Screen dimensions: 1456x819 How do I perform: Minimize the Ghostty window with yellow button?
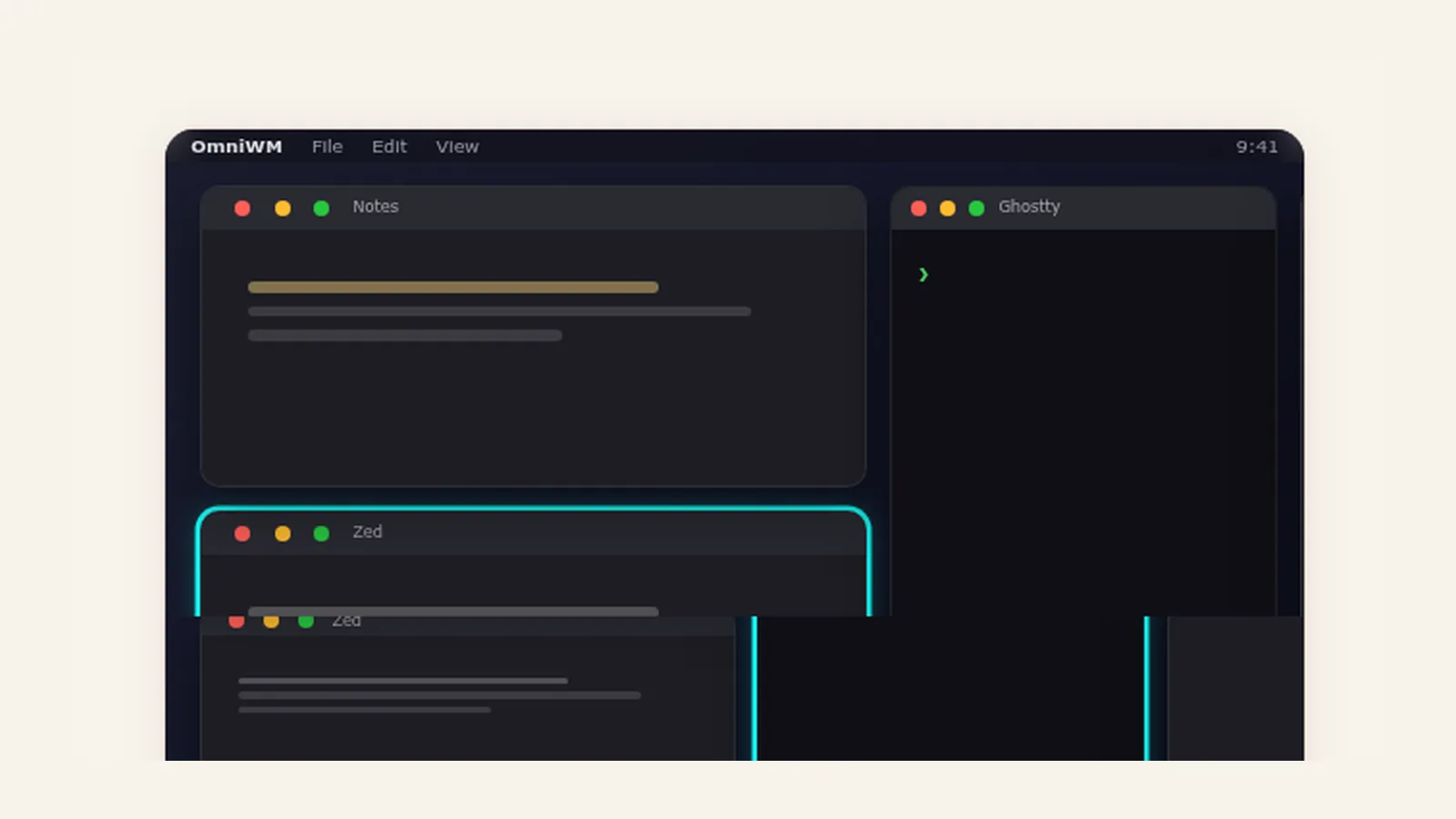947,208
